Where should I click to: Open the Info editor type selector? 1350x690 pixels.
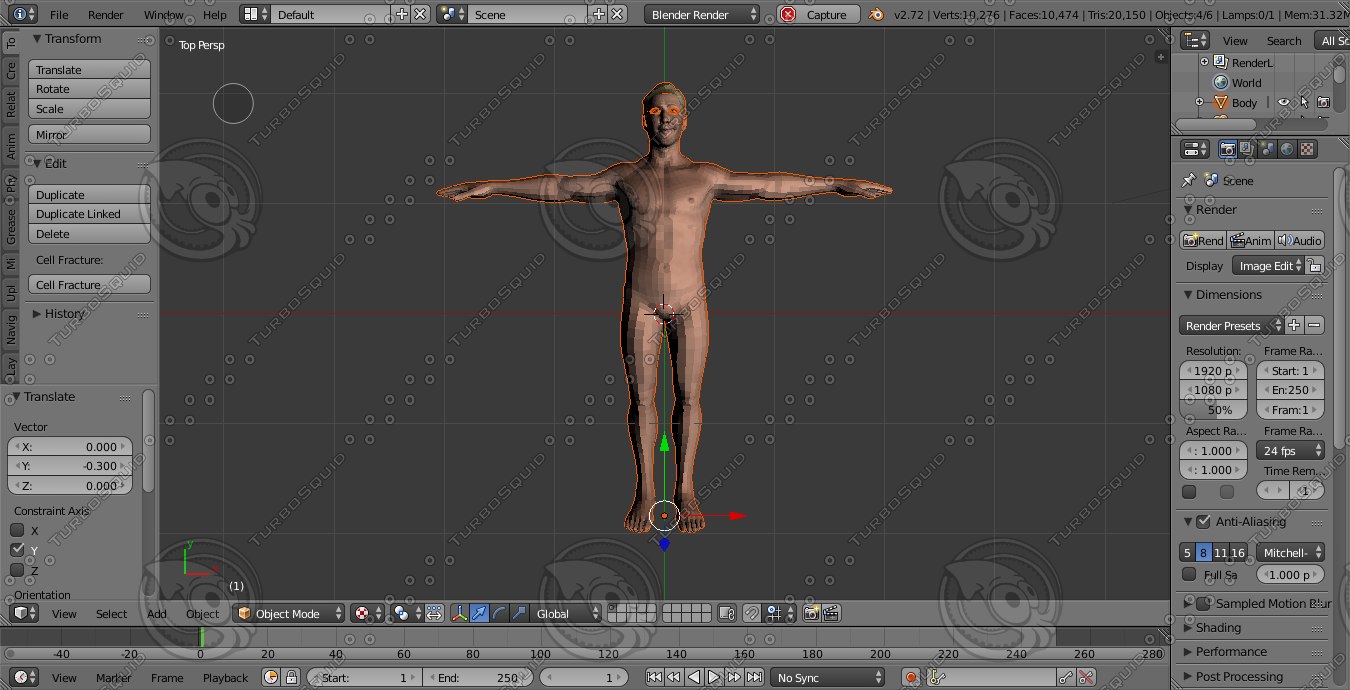pos(23,14)
